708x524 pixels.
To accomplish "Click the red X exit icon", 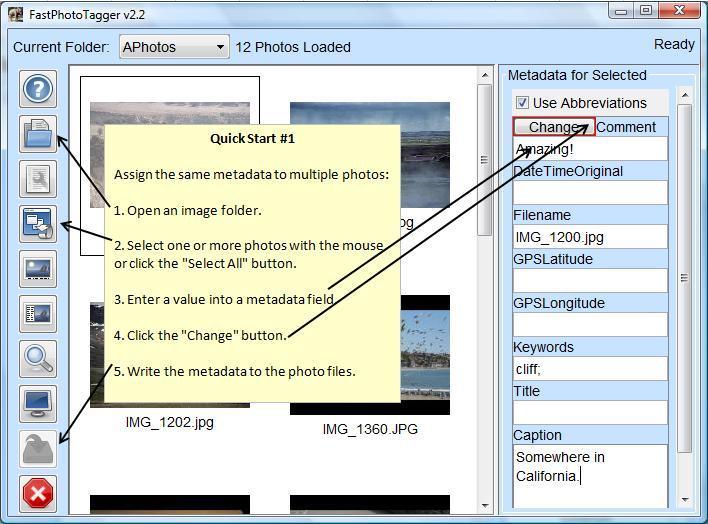I will (x=38, y=493).
